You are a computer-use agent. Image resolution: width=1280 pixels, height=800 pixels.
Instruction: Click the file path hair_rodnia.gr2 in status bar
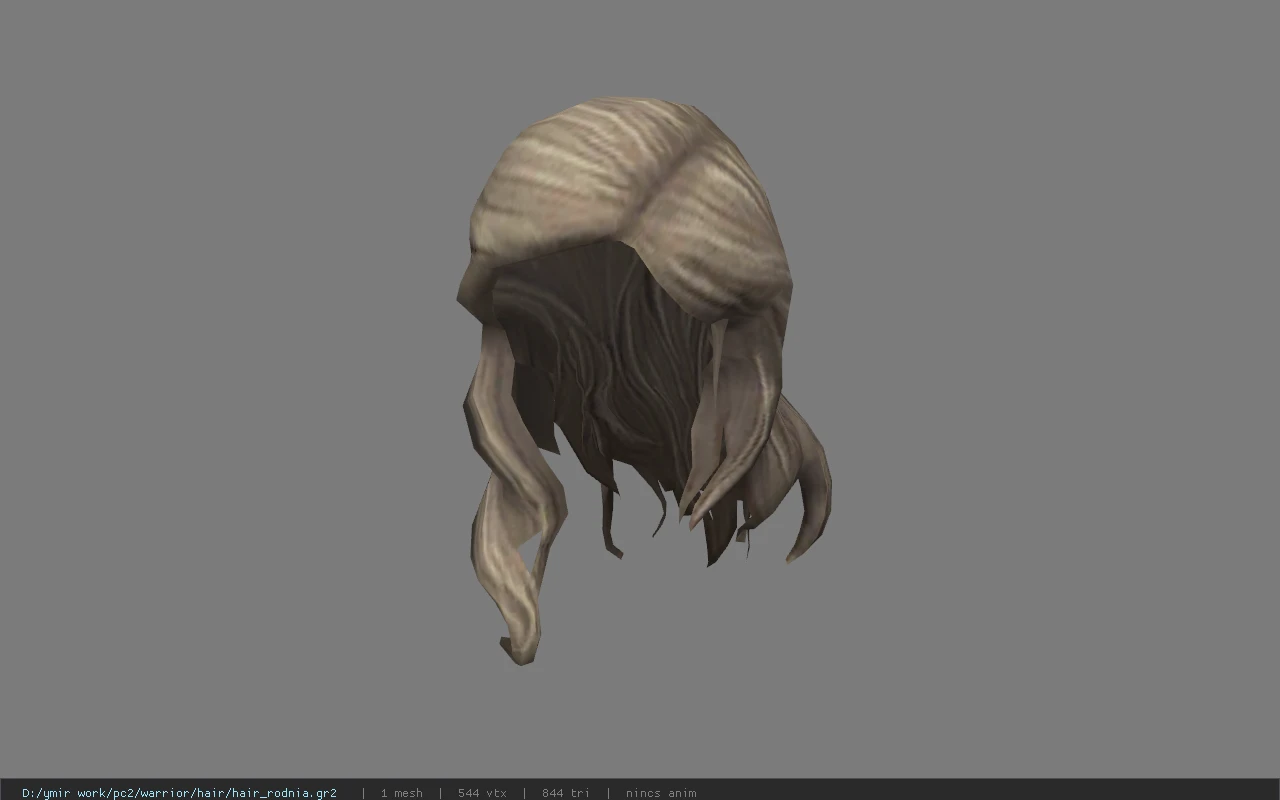pyautogui.click(x=179, y=793)
